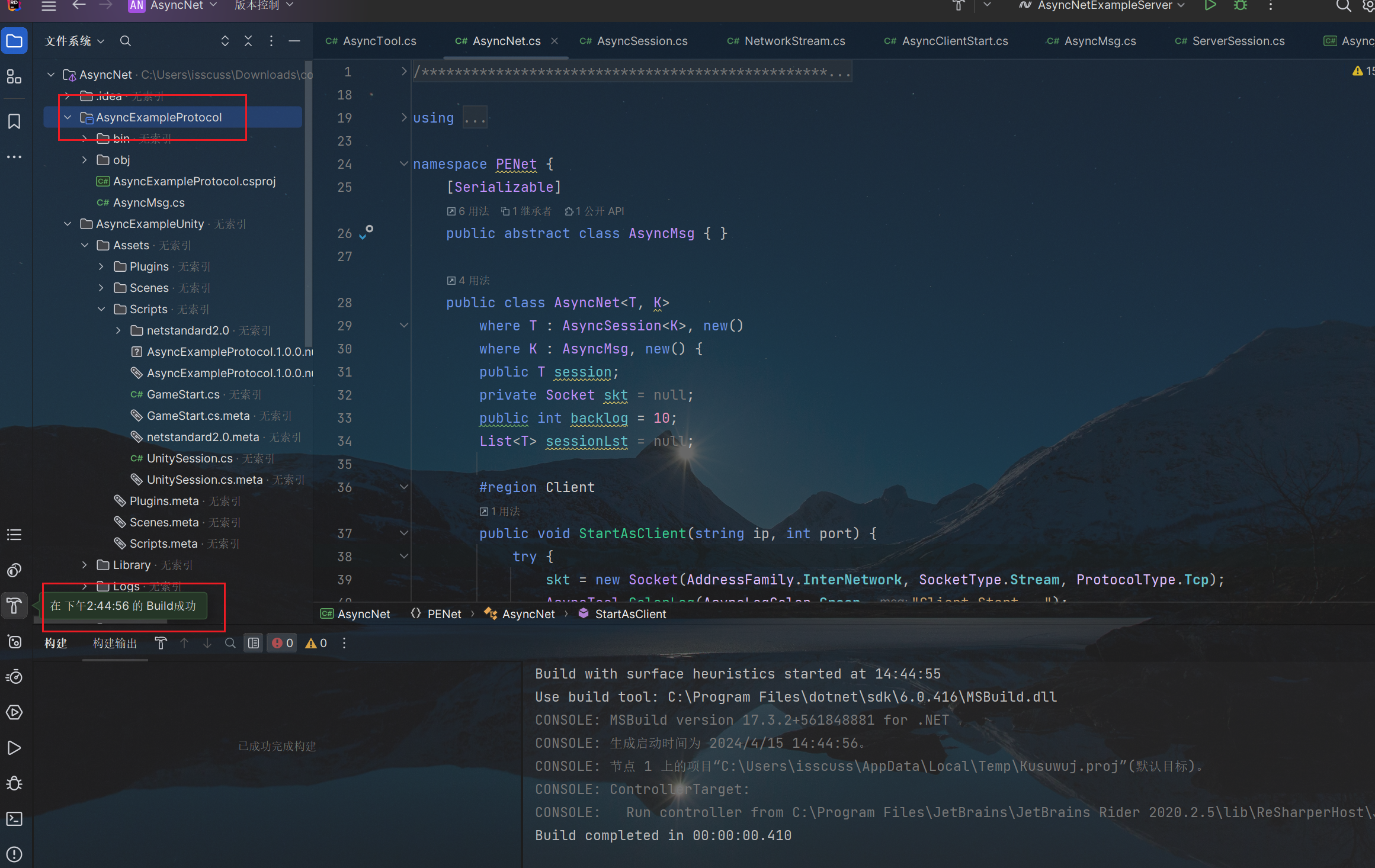Switch to AsyncClientStart.cs tab
Image resolution: width=1375 pixels, height=868 pixels.
coord(946,41)
